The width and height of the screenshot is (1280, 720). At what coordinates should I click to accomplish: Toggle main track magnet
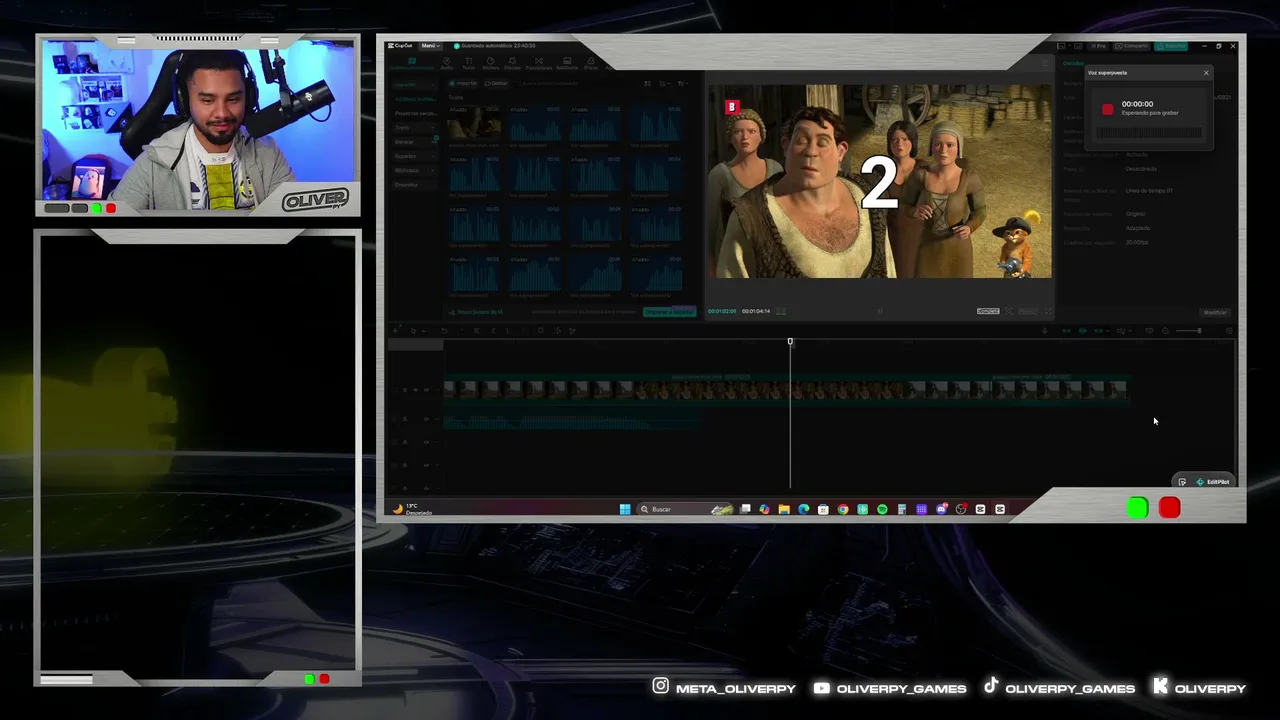(1066, 330)
